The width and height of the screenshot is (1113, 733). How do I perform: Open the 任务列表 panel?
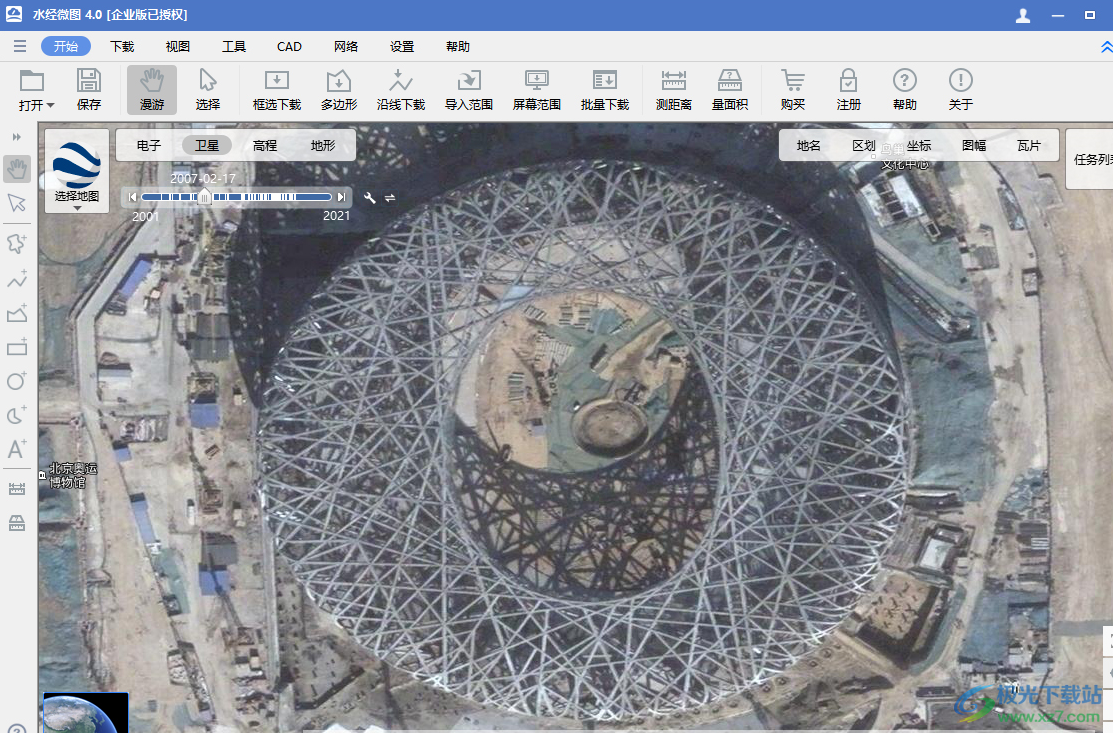[x=1090, y=160]
